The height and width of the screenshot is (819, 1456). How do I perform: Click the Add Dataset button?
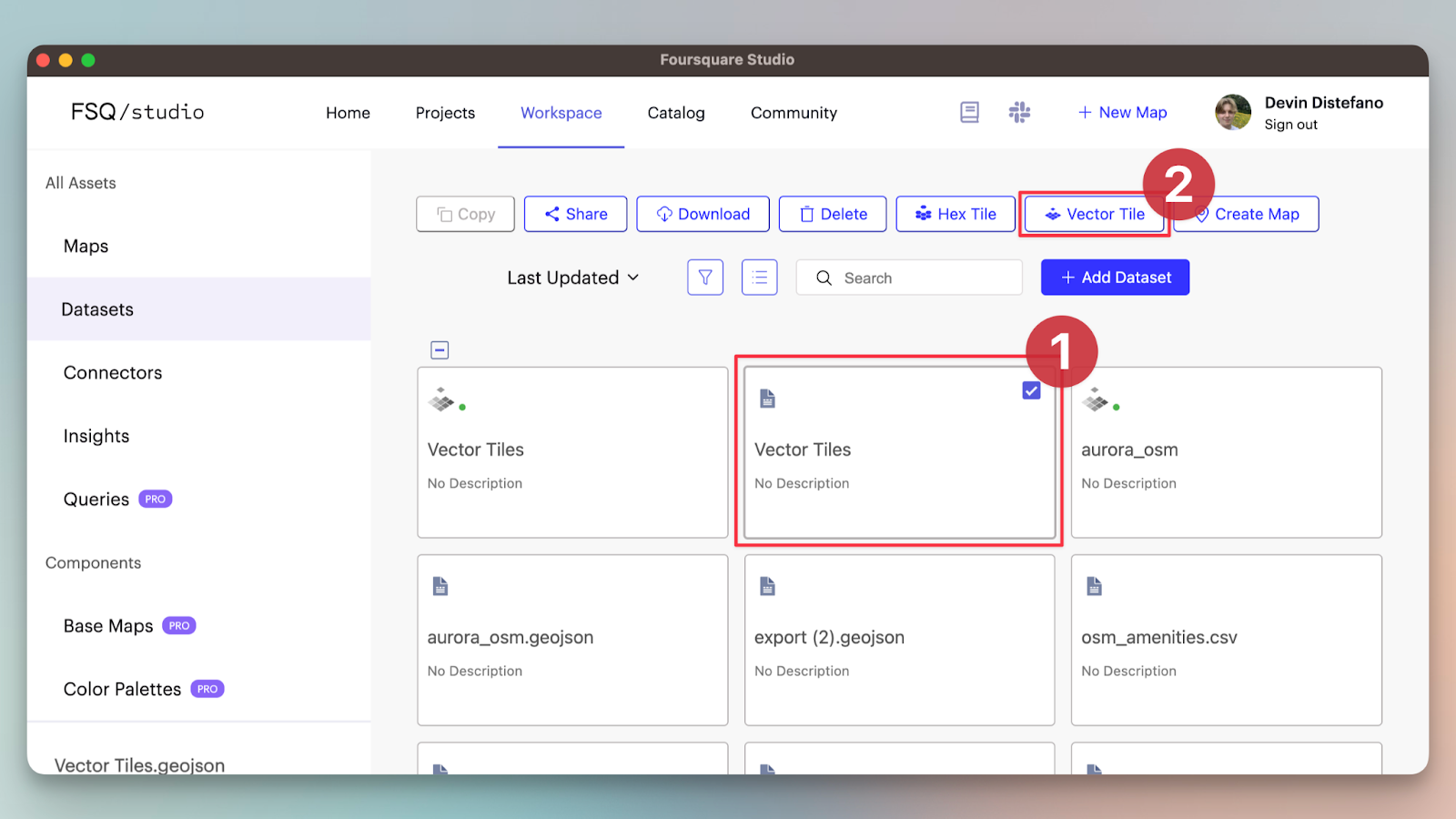(1115, 278)
